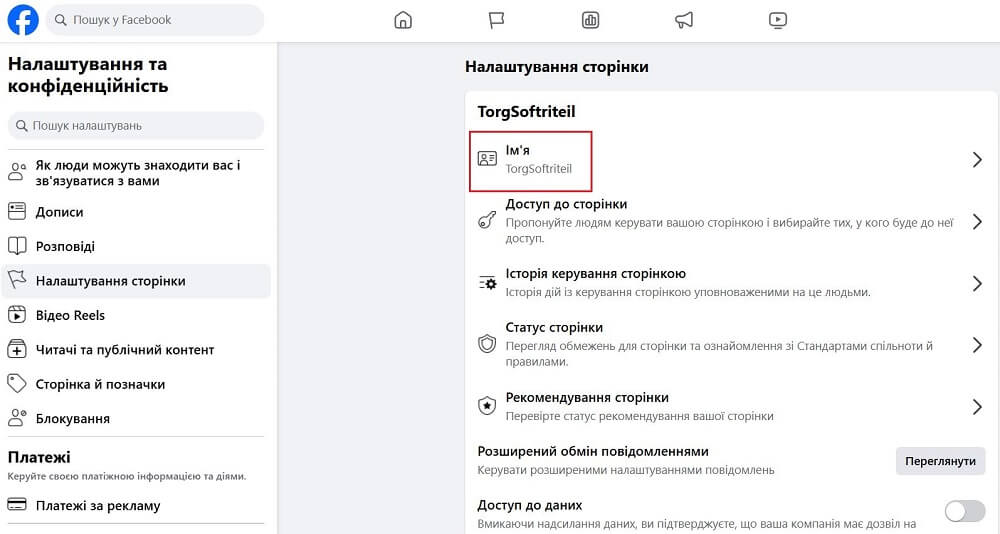Open Блокування in the sidebar

(72, 418)
